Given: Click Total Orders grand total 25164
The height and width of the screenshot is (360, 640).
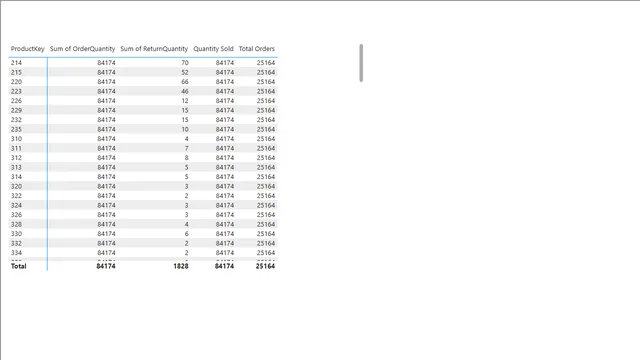Looking at the screenshot, I should pyautogui.click(x=265, y=266).
